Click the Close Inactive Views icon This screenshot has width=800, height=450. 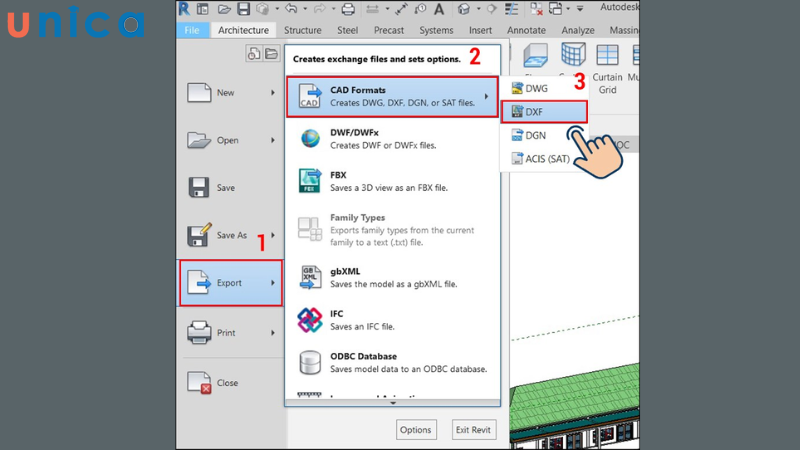[x=536, y=9]
